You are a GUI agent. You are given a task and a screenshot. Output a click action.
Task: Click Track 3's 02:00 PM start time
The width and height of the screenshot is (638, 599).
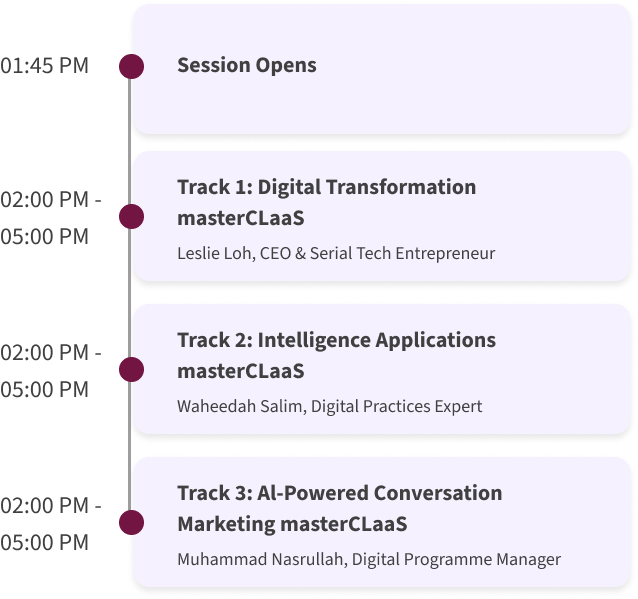tap(44, 505)
